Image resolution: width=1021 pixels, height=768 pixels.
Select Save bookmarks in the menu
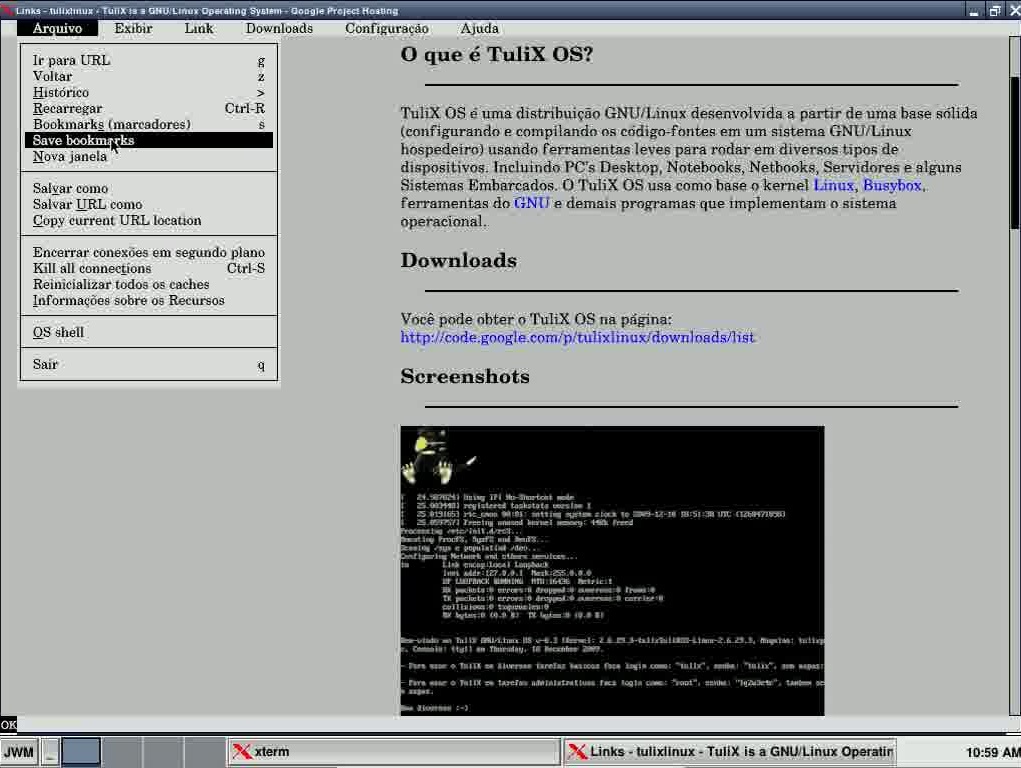tap(148, 140)
